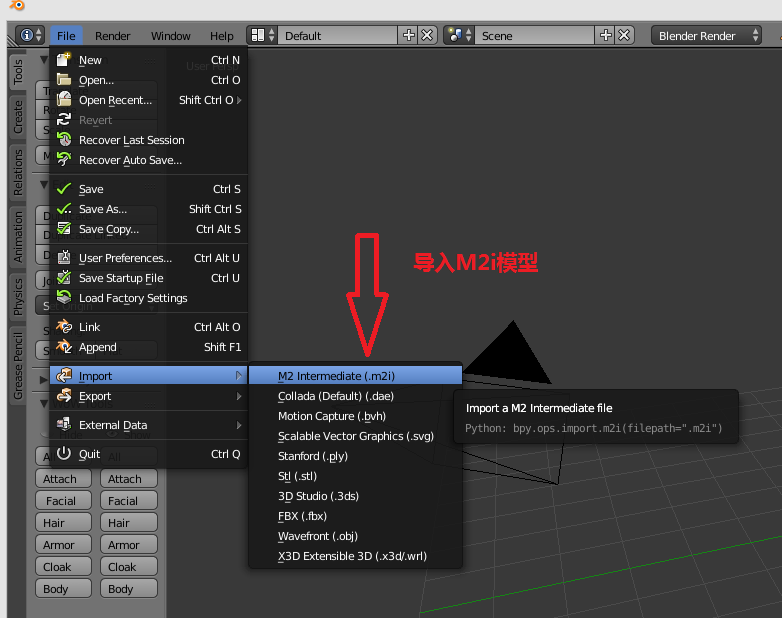Click the Load Factory Settings icon
Image resolution: width=782 pixels, height=618 pixels.
pos(64,297)
